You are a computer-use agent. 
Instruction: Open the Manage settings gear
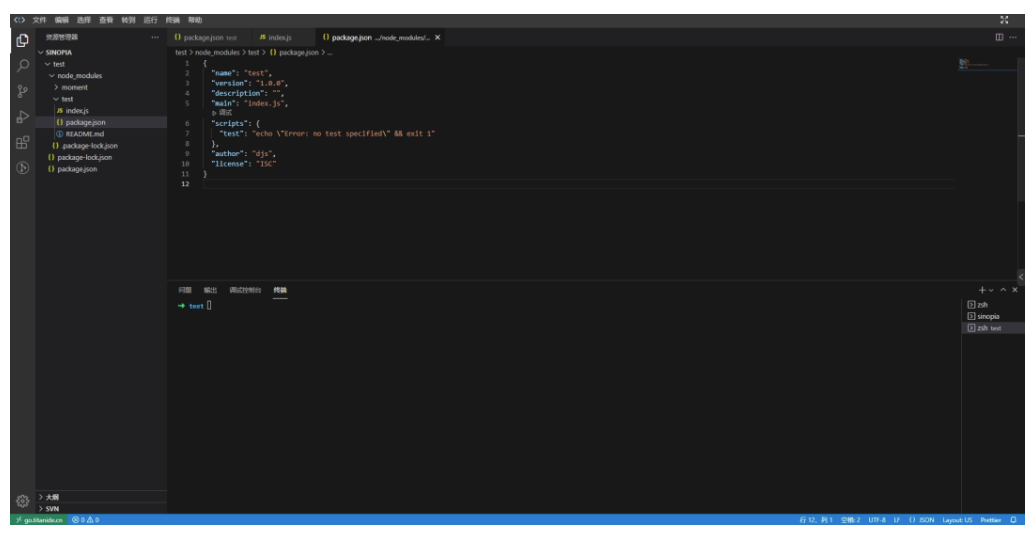tap(22, 500)
